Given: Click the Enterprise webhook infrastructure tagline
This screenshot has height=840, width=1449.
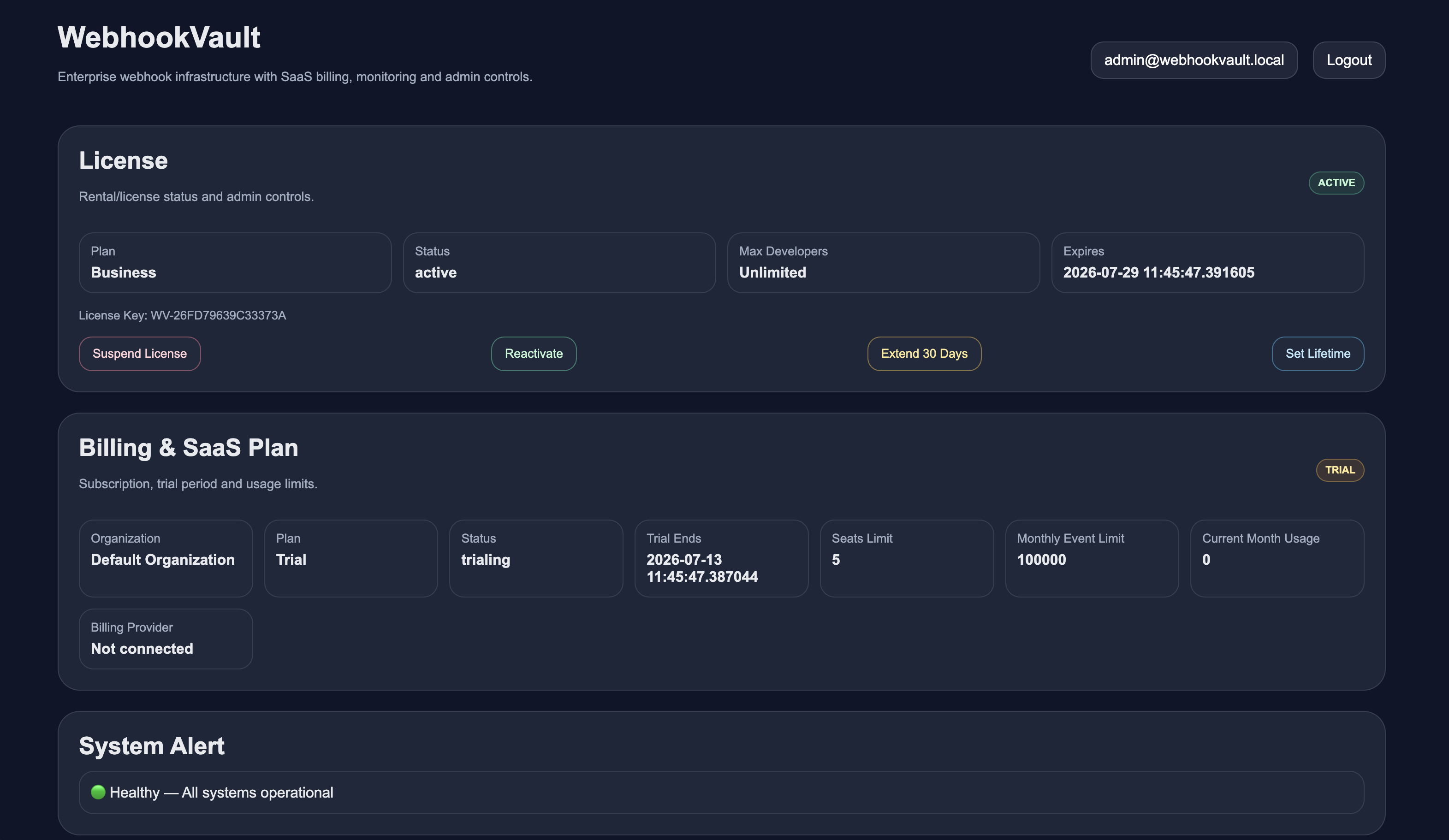Looking at the screenshot, I should (294, 77).
